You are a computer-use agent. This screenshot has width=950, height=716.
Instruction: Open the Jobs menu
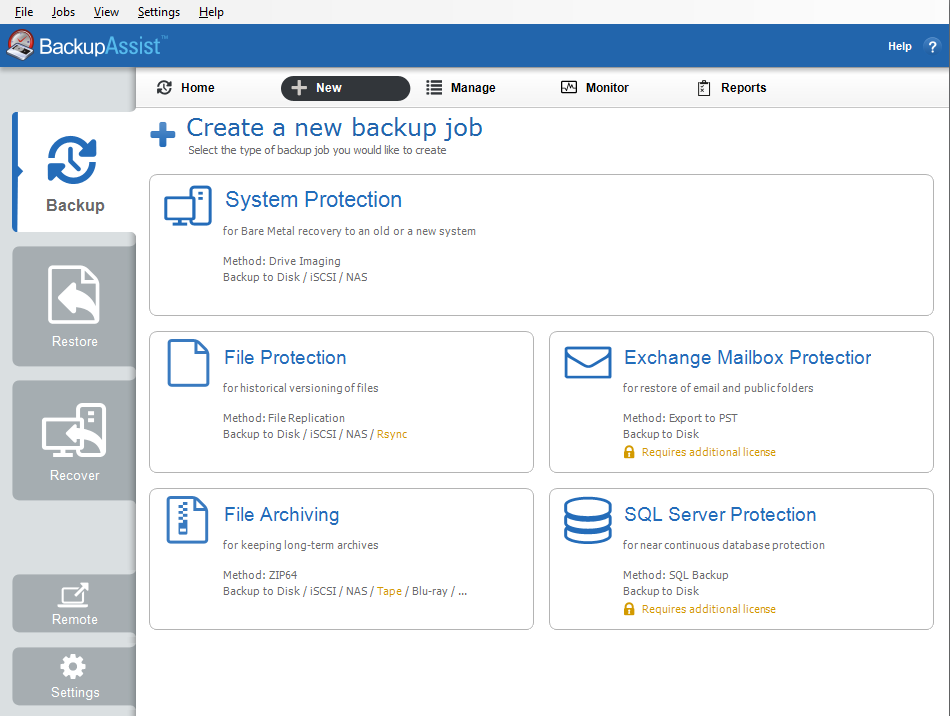coord(62,11)
